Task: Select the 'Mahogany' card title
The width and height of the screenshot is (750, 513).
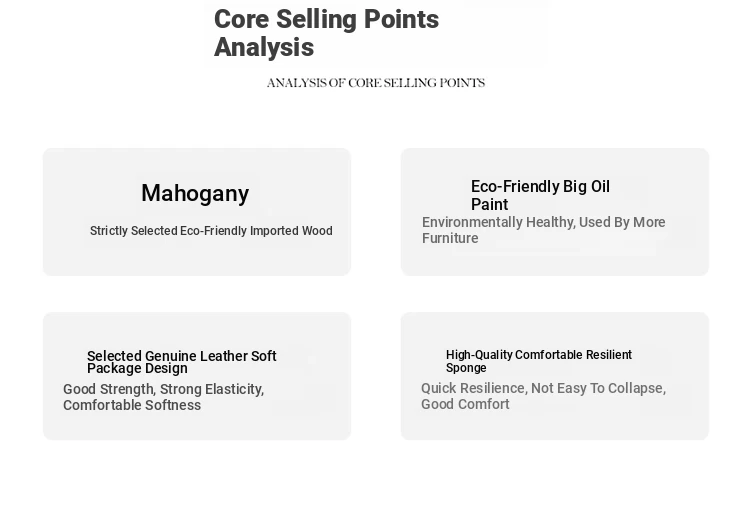Action: 195,193
